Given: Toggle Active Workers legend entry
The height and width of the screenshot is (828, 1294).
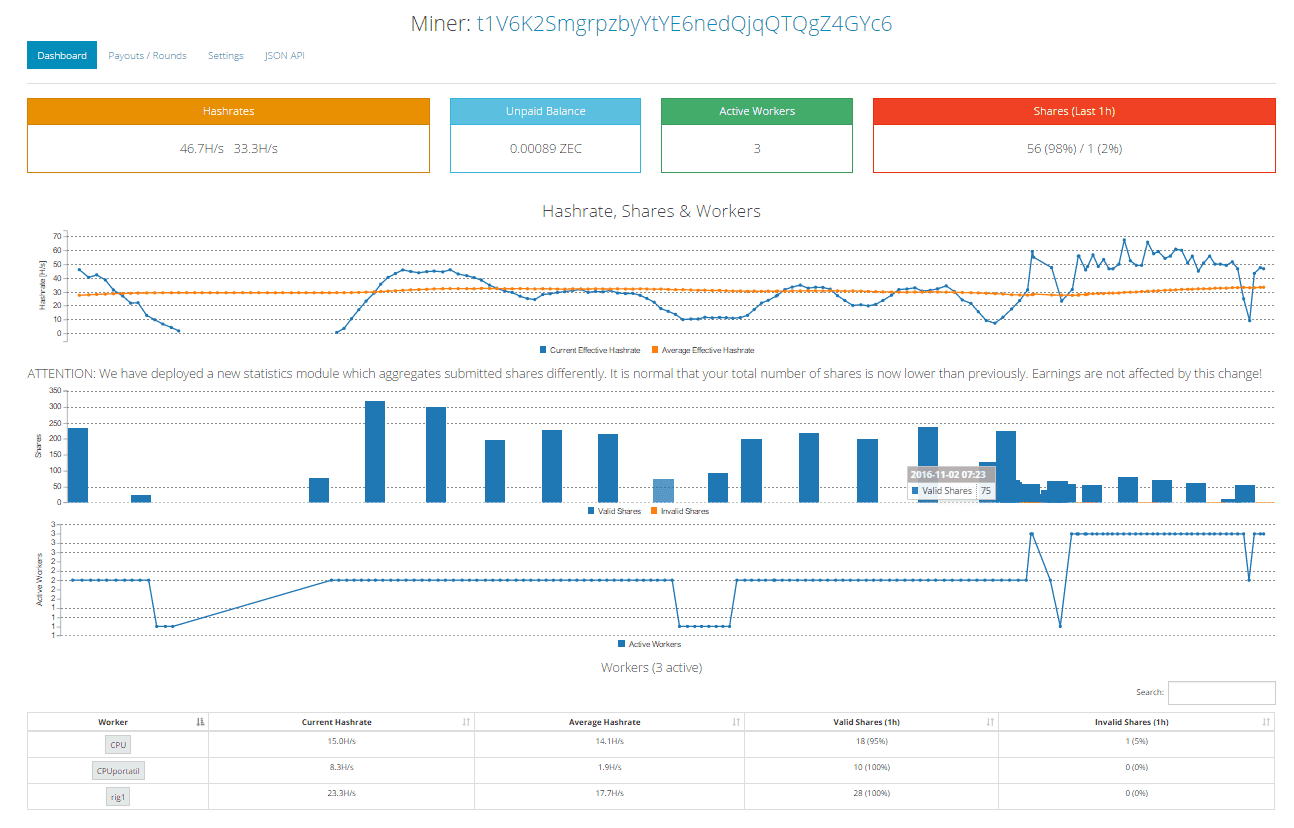Looking at the screenshot, I should pos(649,644).
